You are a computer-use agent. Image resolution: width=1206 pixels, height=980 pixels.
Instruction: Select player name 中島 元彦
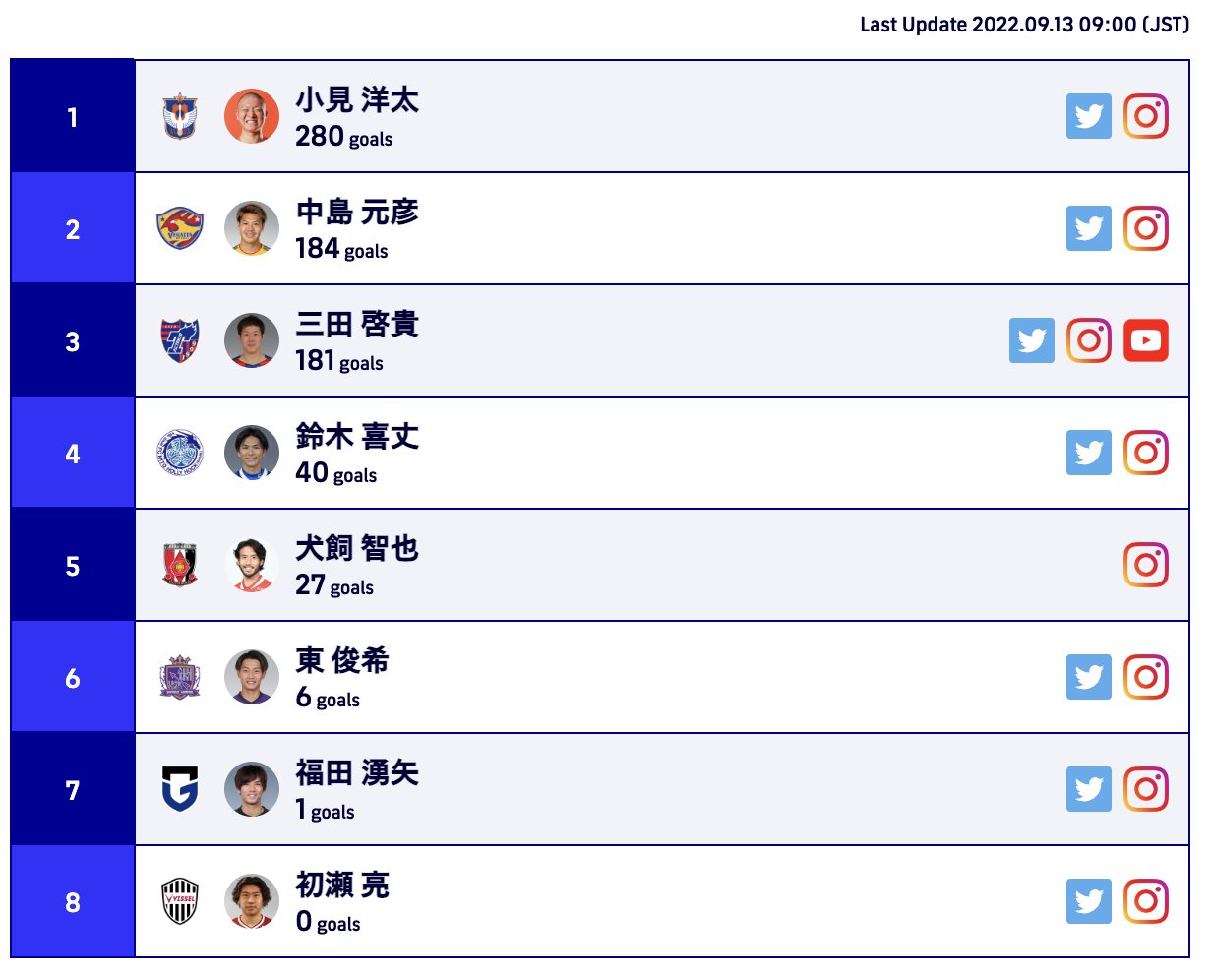pos(357,212)
